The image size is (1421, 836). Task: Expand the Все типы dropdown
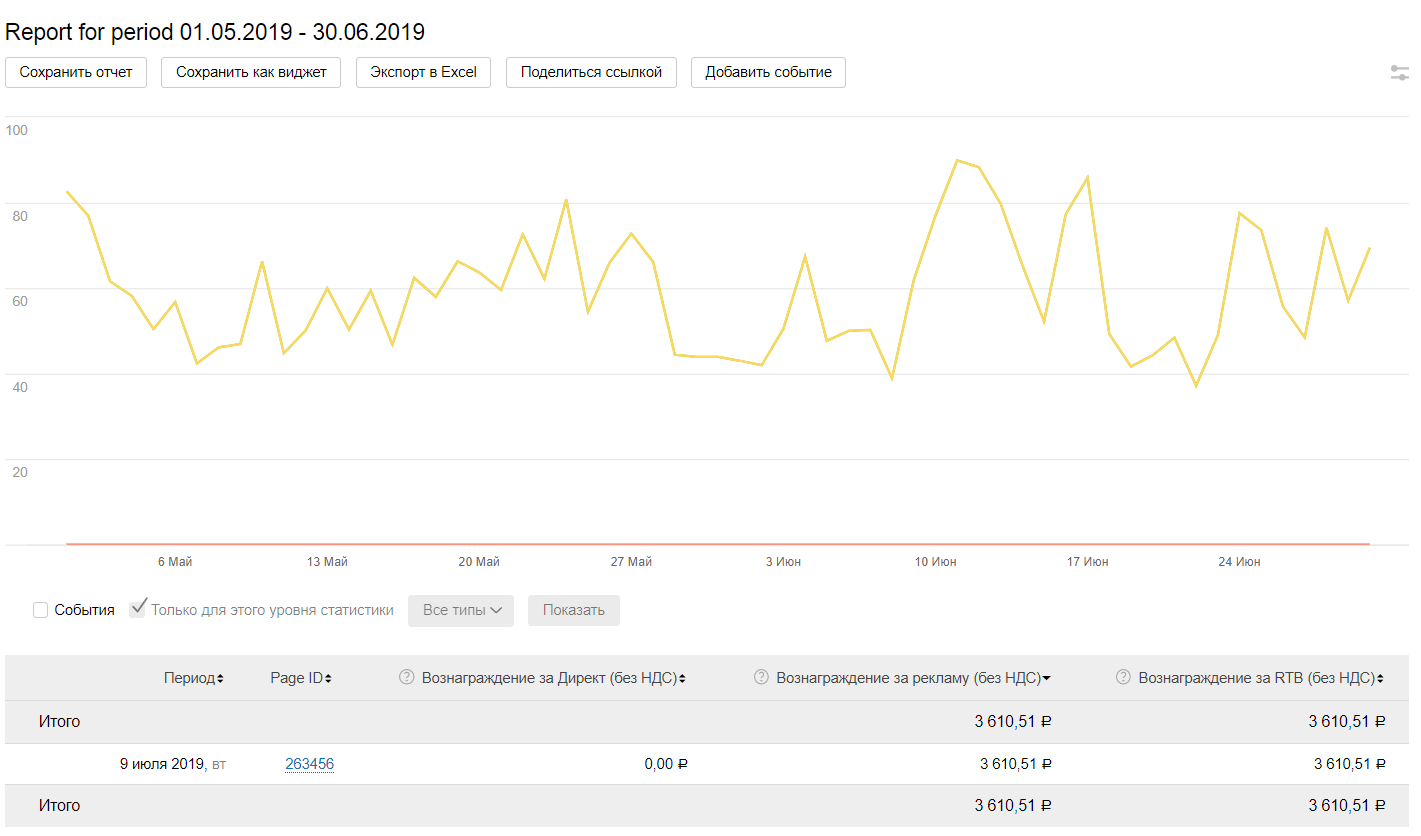point(461,610)
